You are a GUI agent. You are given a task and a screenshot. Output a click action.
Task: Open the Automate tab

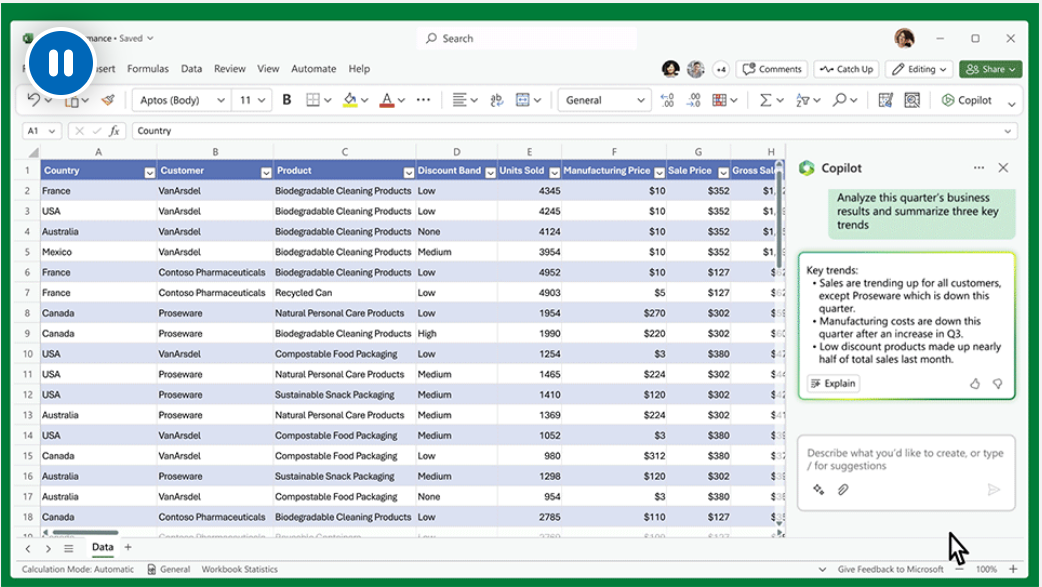pyautogui.click(x=314, y=68)
